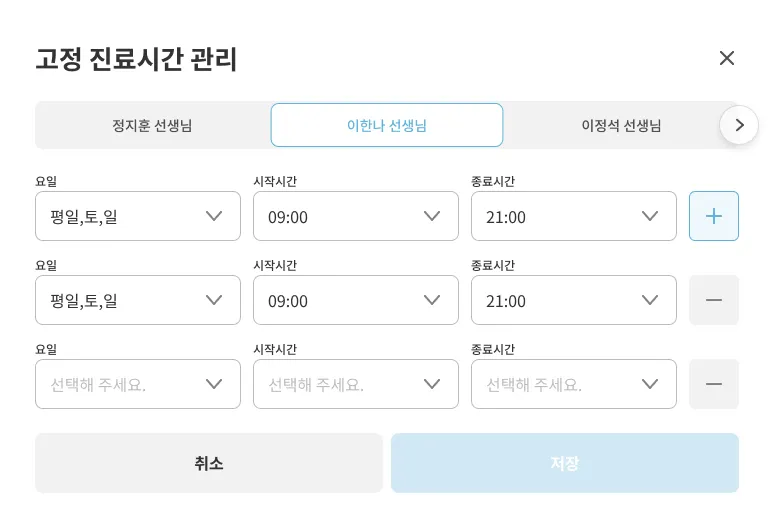This screenshot has width=784, height=530.
Task: Open second row 요일 dropdown
Action: click(x=138, y=300)
